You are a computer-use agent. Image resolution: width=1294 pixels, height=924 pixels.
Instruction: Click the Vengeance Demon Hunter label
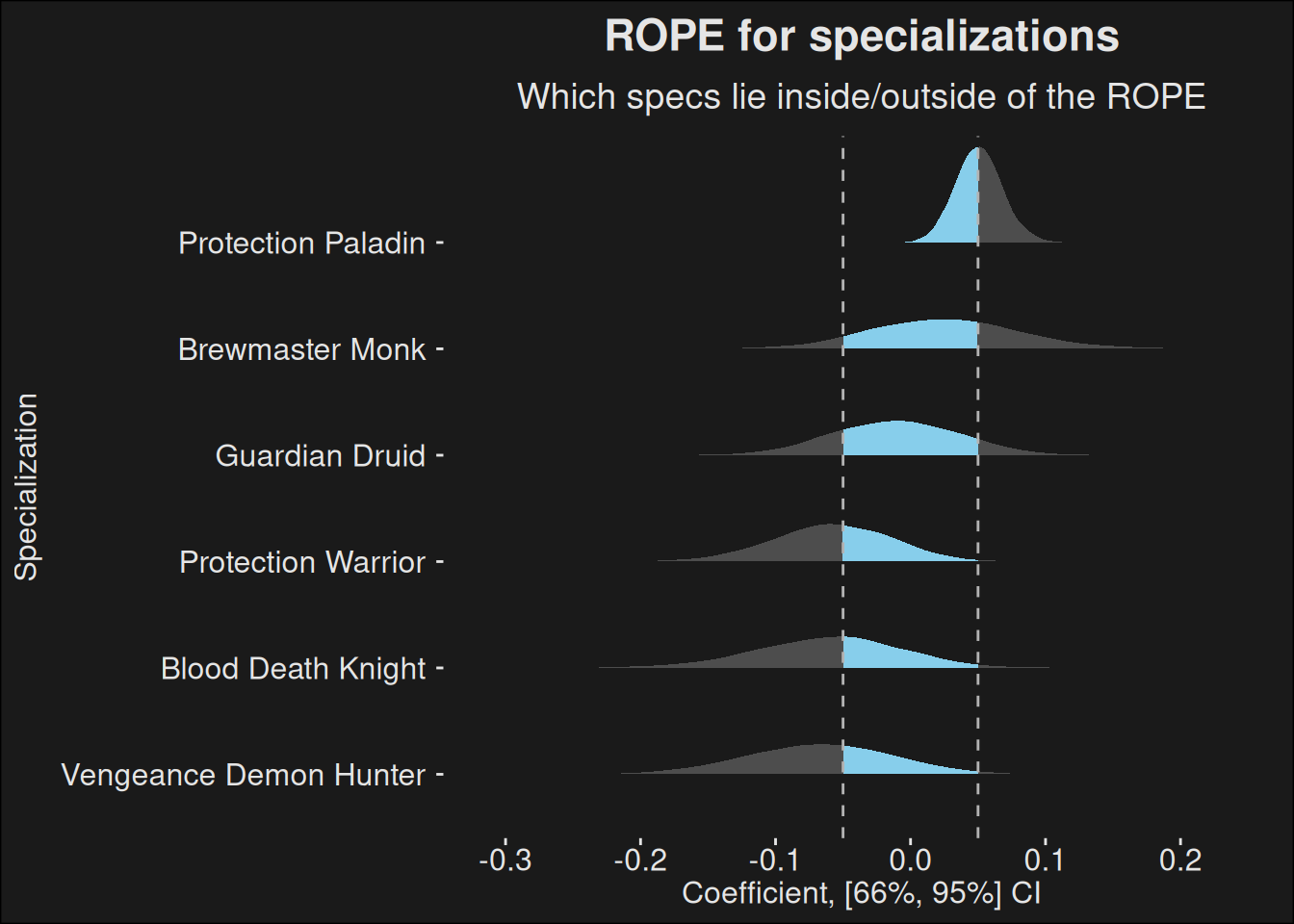243,775
